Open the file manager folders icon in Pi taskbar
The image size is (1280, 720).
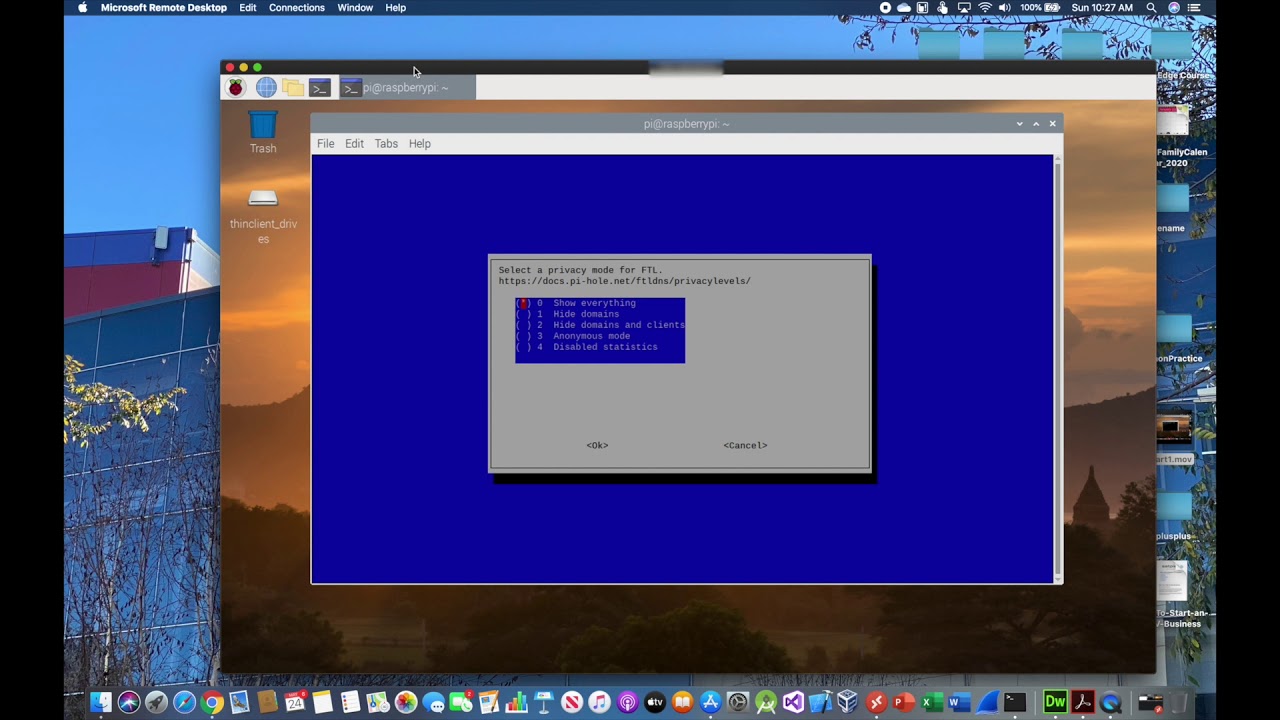pyautogui.click(x=293, y=88)
